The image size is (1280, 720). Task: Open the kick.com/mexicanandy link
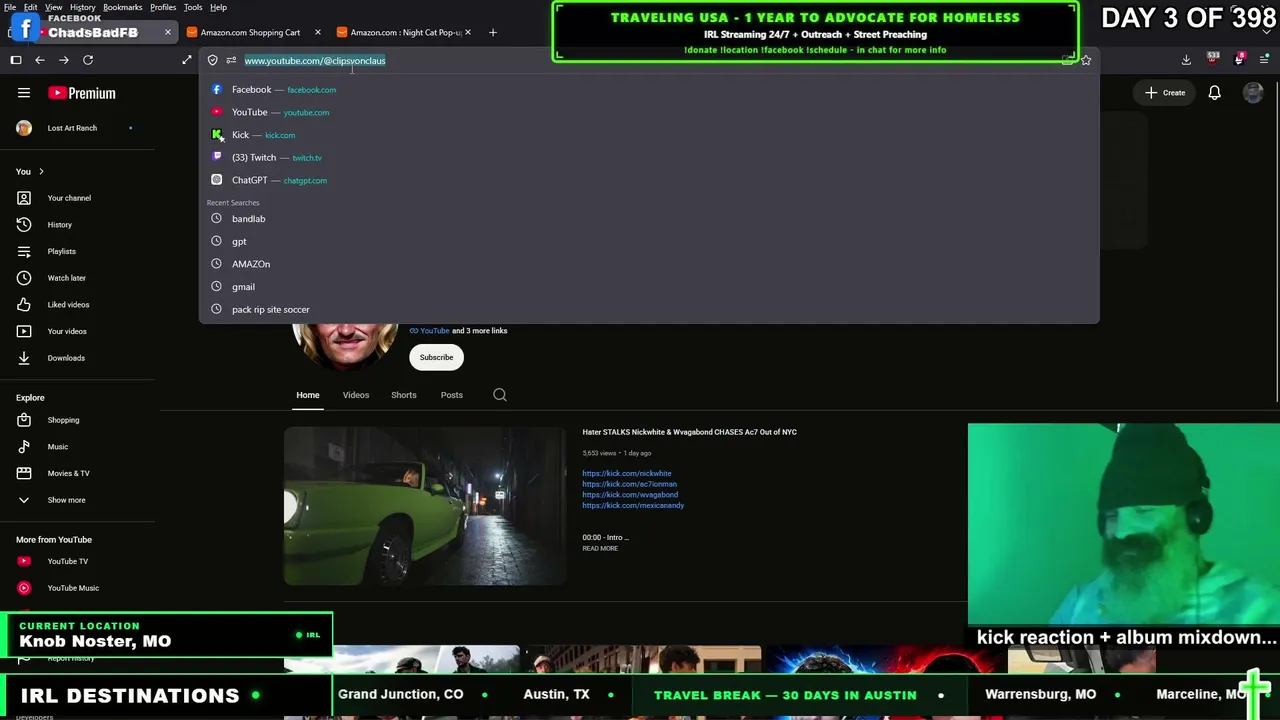tap(633, 505)
